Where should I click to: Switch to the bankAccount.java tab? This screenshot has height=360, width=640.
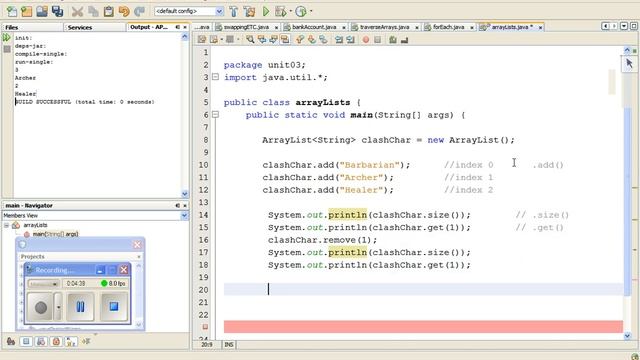pyautogui.click(x=314, y=27)
